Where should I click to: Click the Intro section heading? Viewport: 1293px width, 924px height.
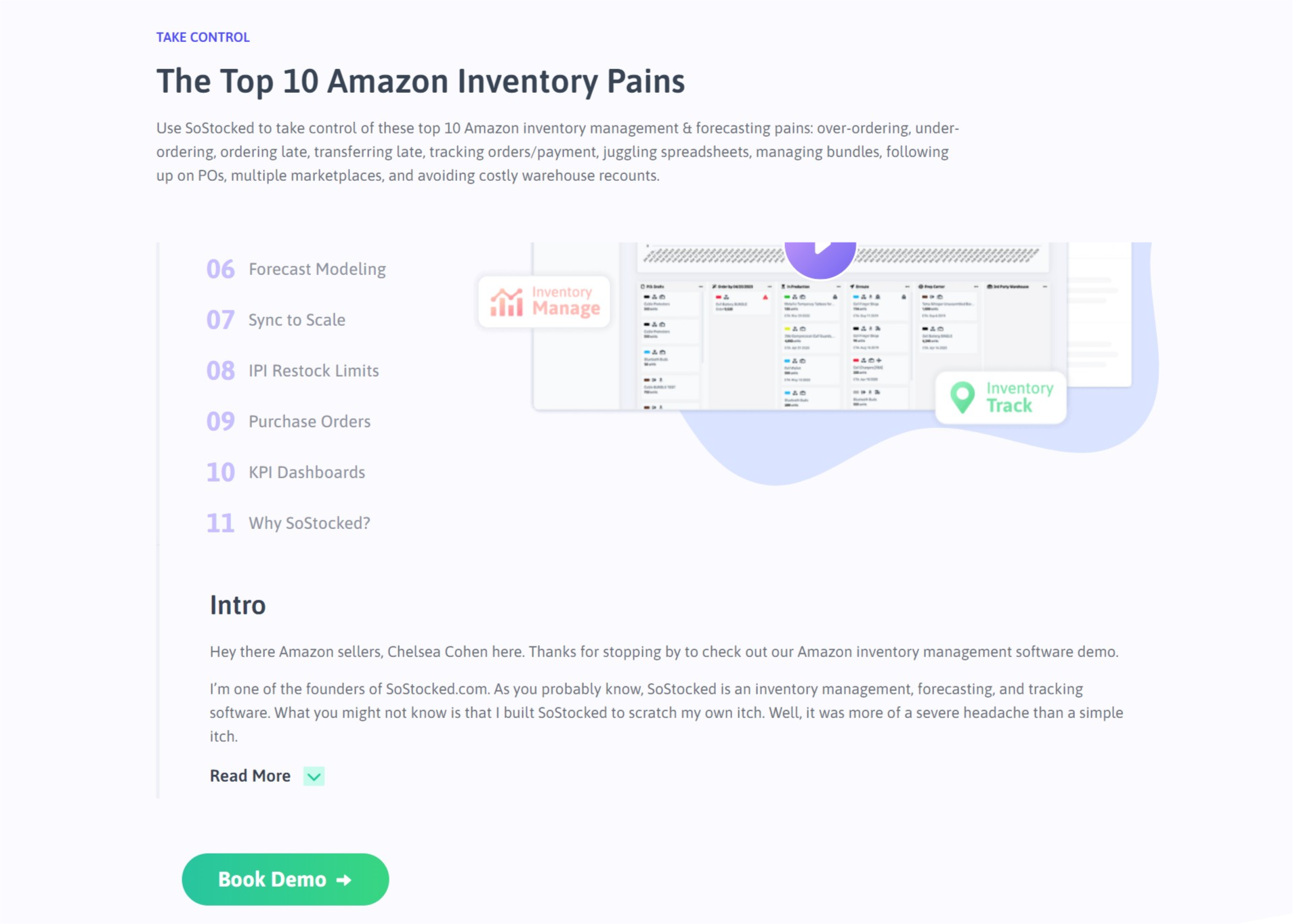click(x=238, y=605)
